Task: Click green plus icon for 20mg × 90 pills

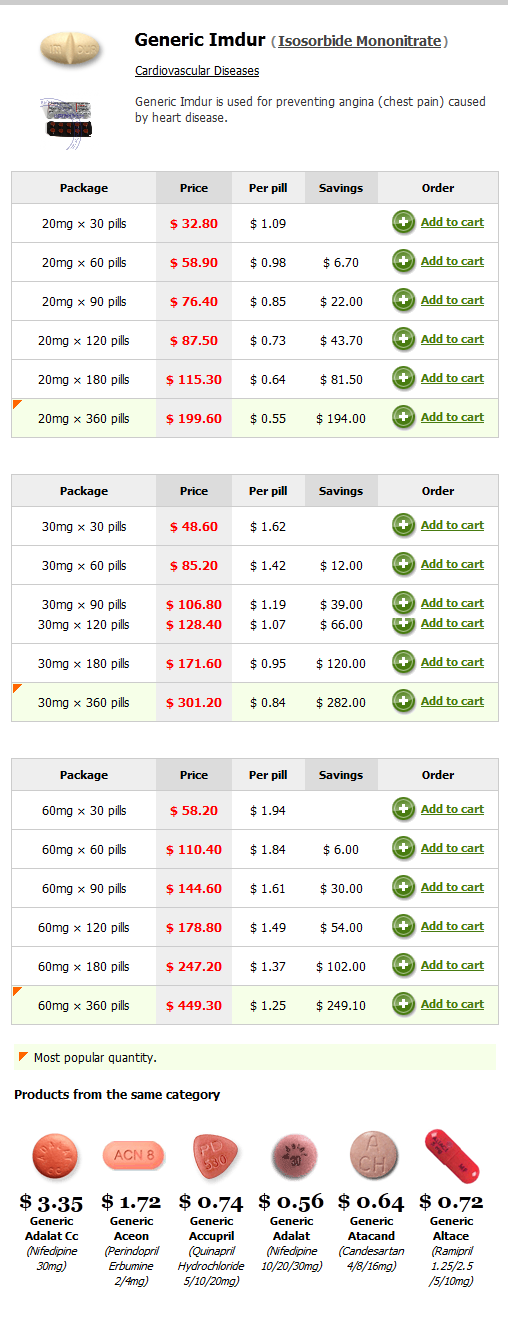Action: 404,300
